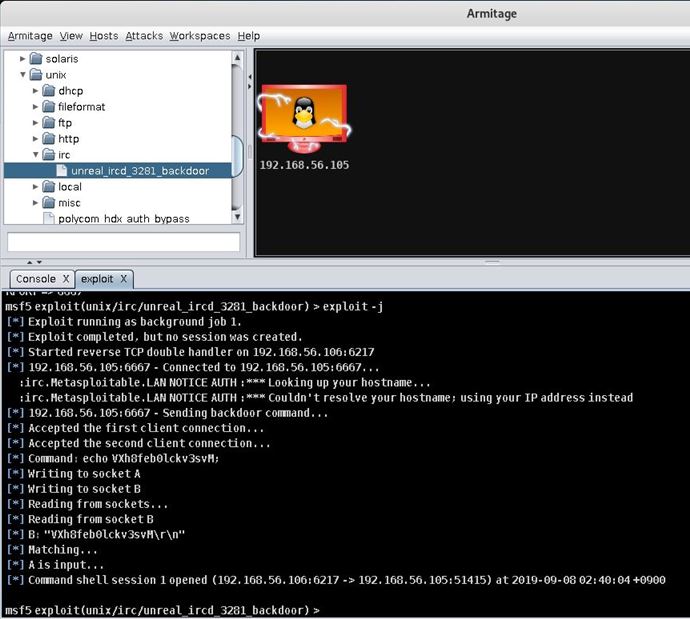Open the Armitage menu
This screenshot has width=690, height=619.
(x=30, y=36)
